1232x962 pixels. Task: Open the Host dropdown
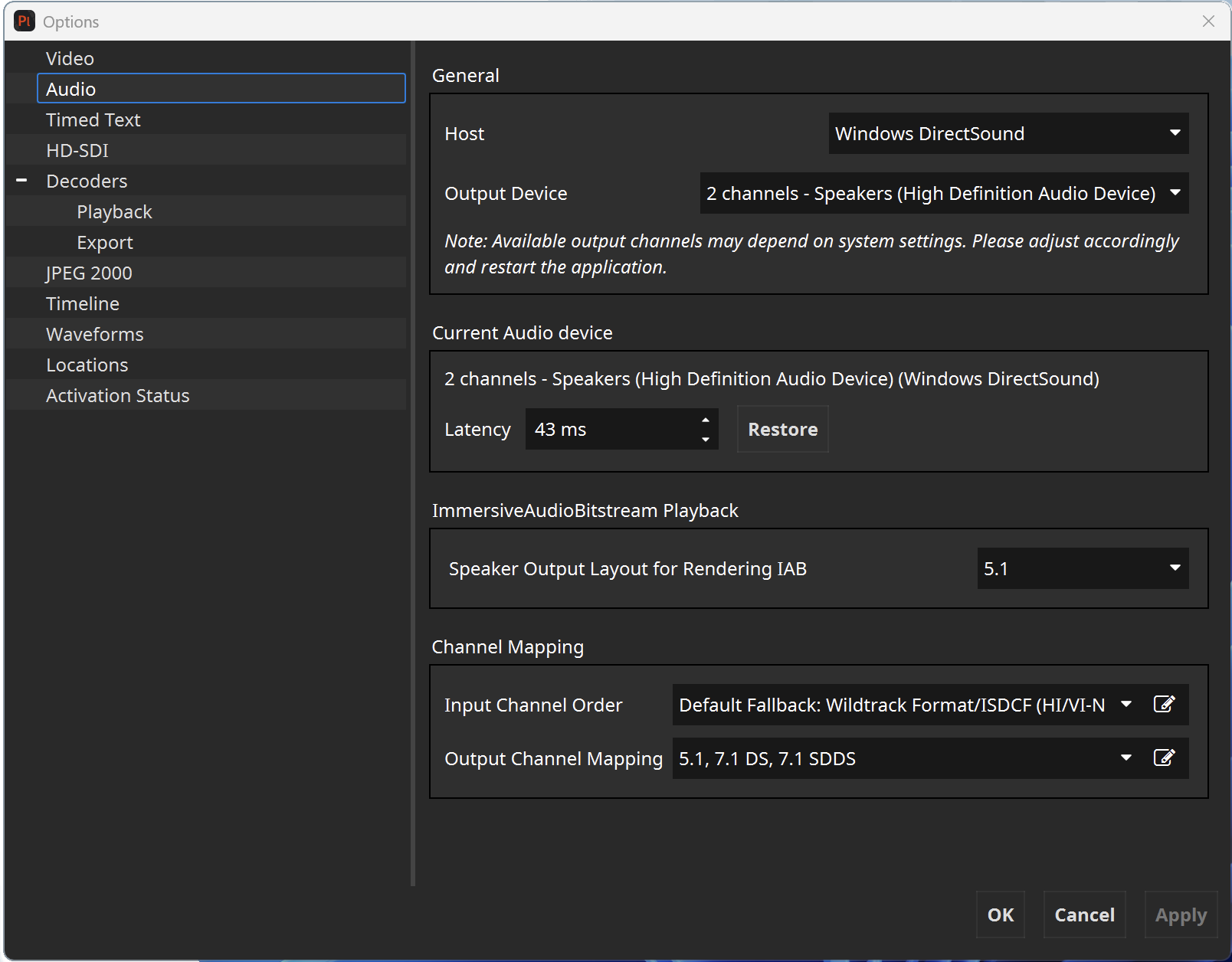(x=1008, y=133)
